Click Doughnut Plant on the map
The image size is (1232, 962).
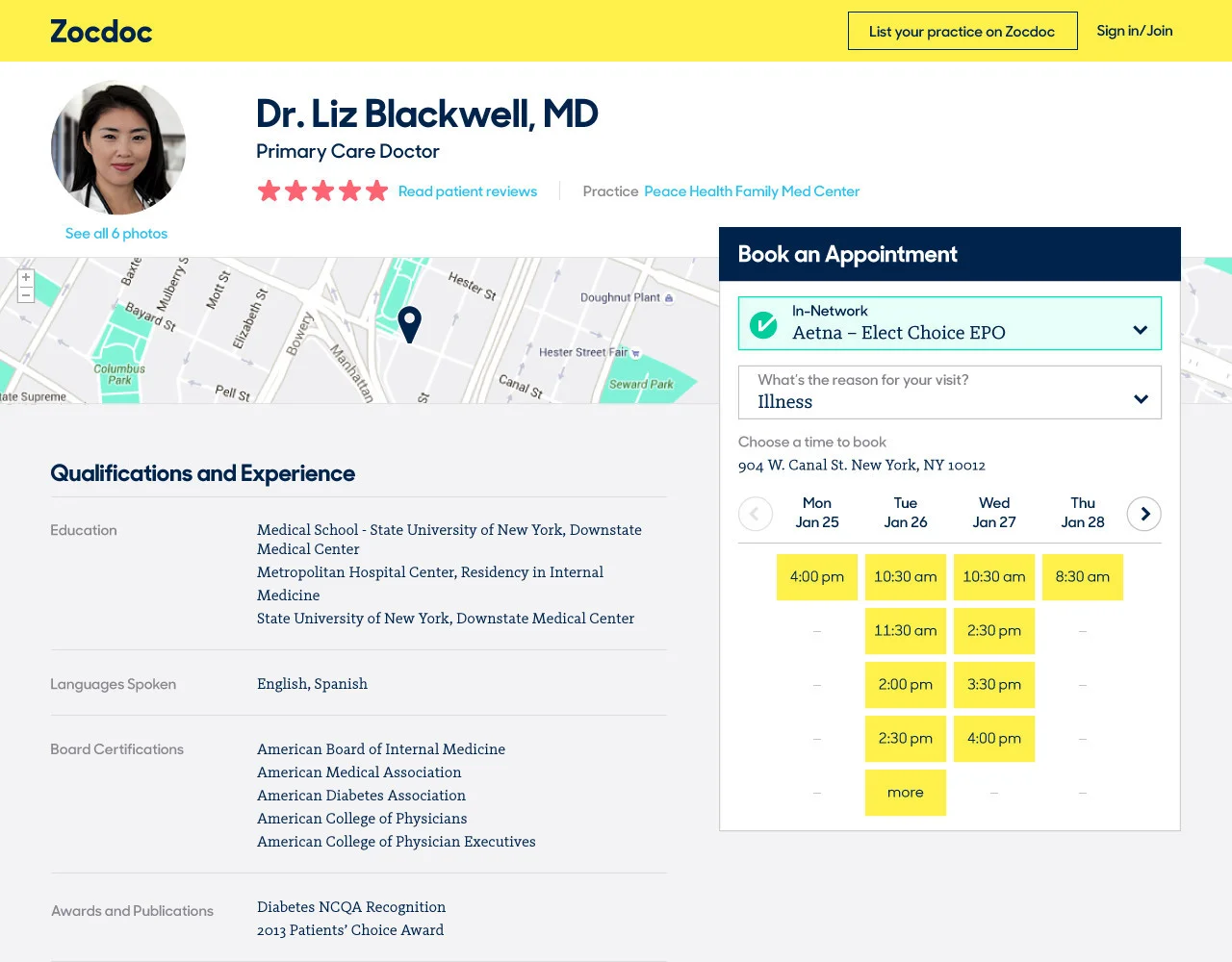pos(627,298)
